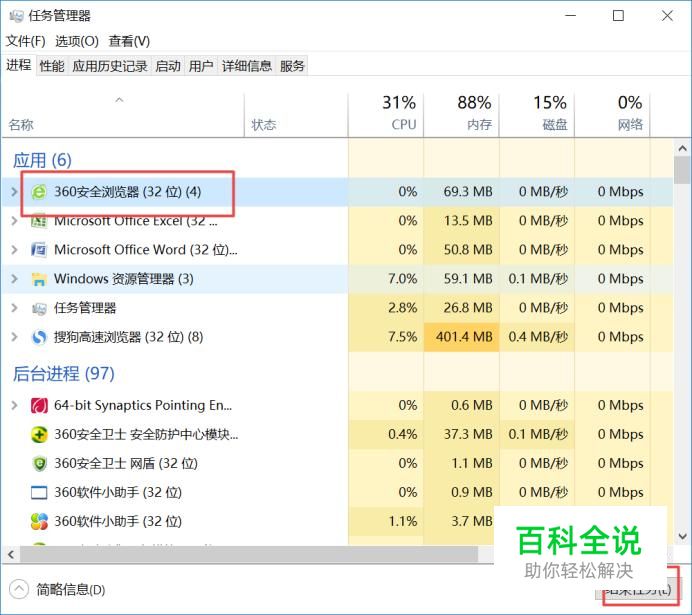Select the 401.4 MB memory cell
692x615 pixels.
[x=462, y=337]
